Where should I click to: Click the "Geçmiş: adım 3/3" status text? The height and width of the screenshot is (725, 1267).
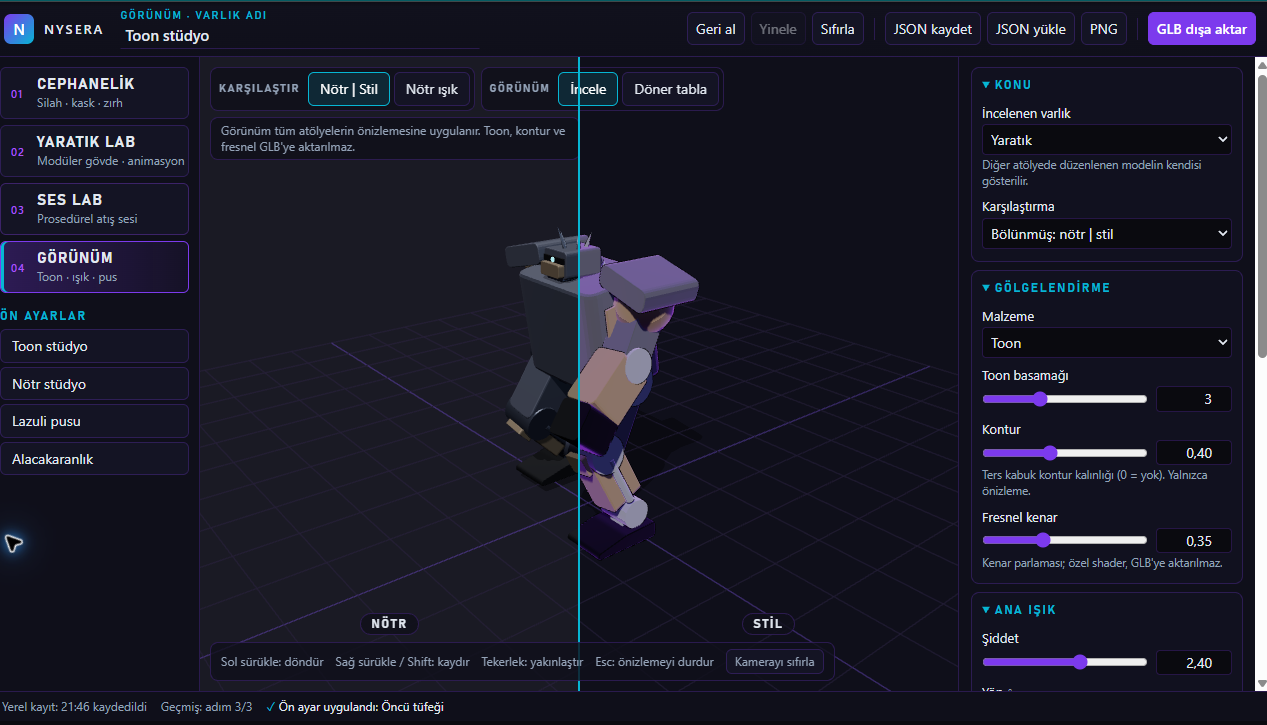tap(205, 707)
